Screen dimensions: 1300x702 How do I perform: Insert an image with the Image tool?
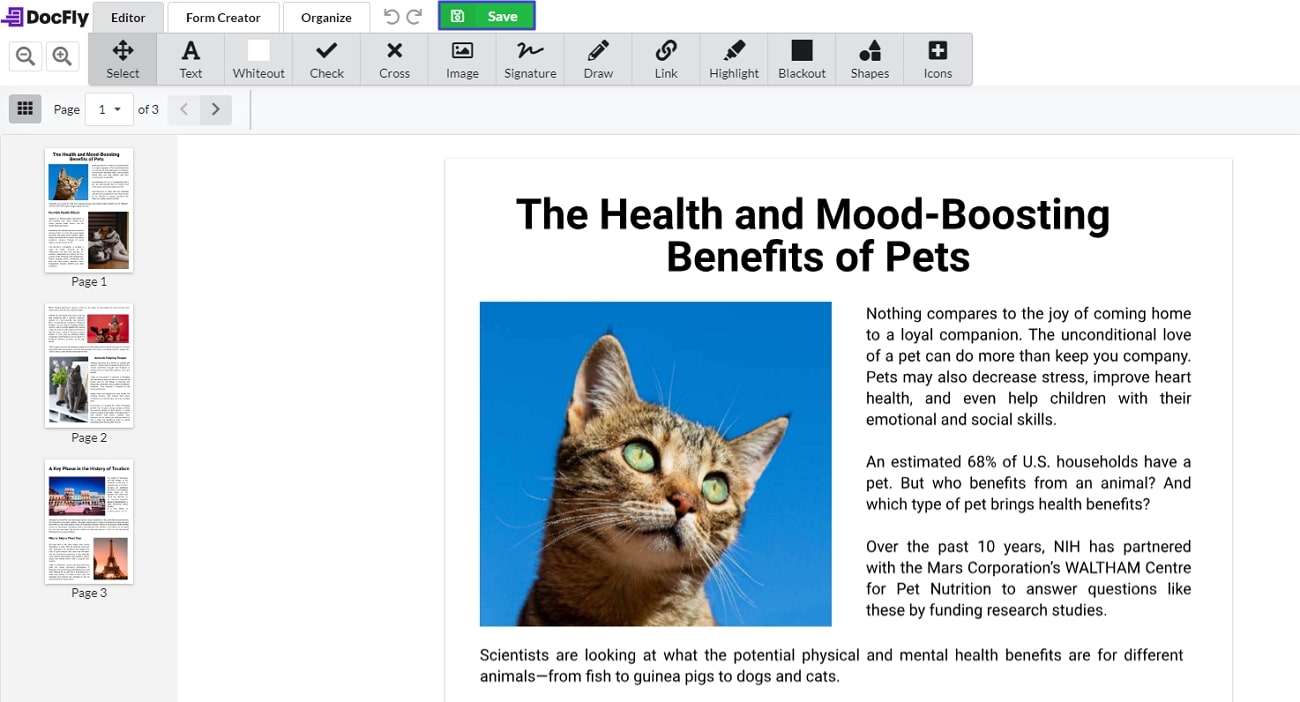[462, 59]
